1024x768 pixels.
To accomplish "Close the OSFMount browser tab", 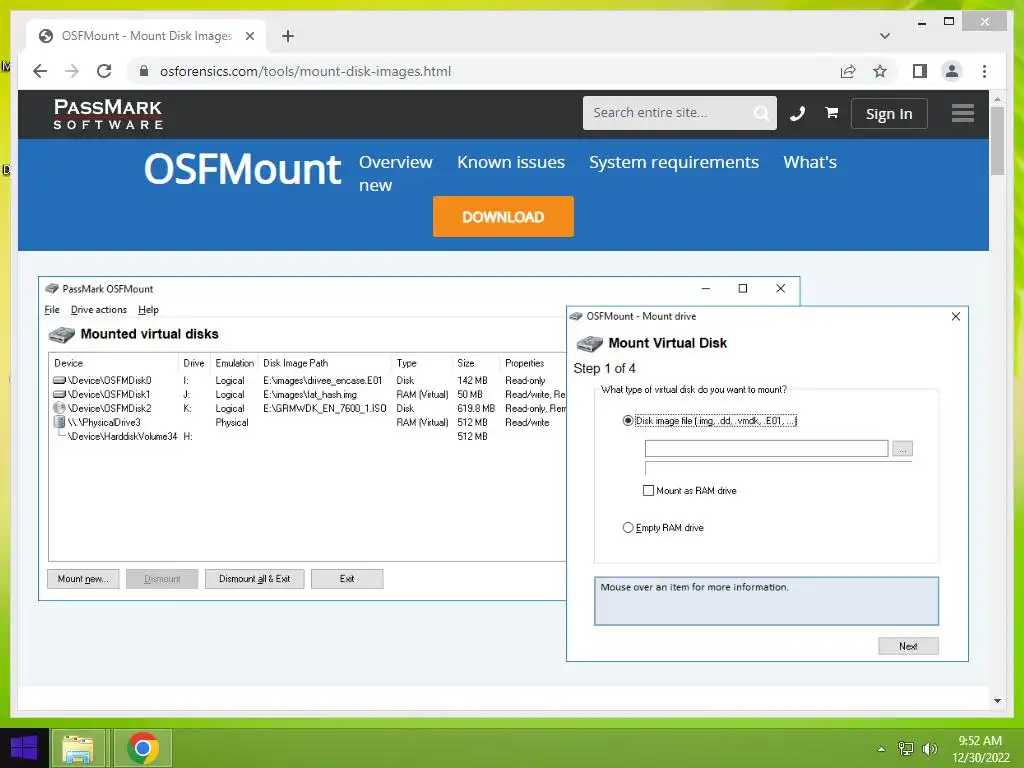I will coord(249,36).
